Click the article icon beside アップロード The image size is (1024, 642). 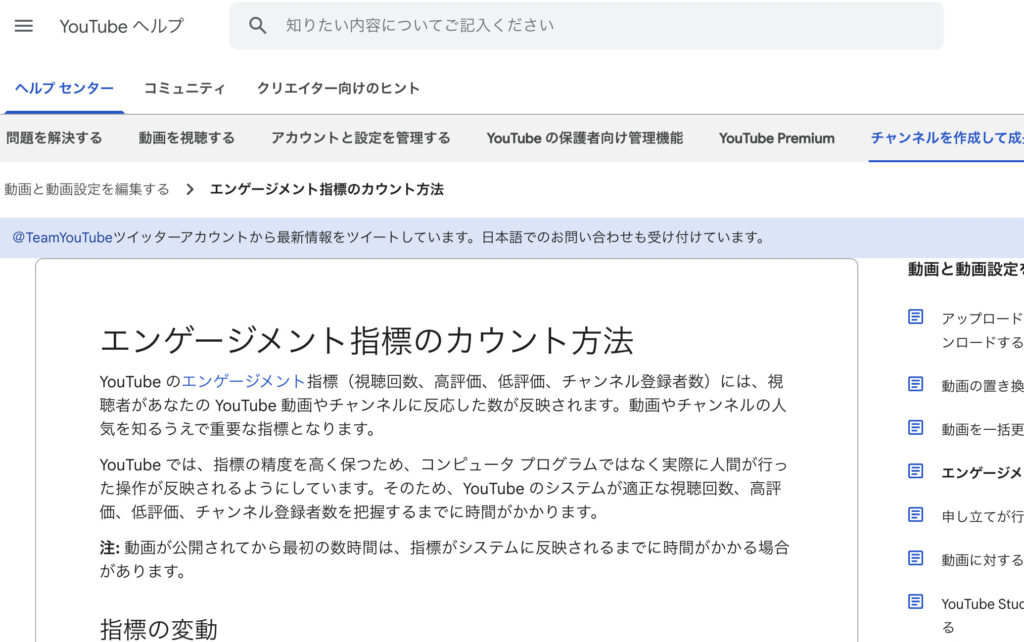(x=916, y=317)
